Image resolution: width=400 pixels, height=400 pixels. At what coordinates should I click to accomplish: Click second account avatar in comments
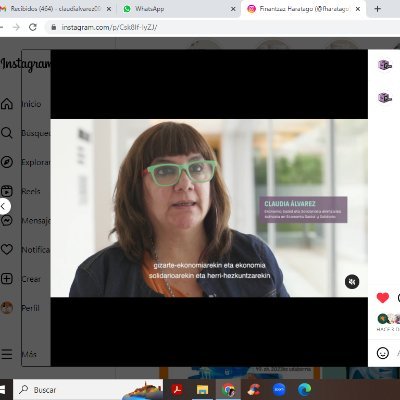pos(385,97)
